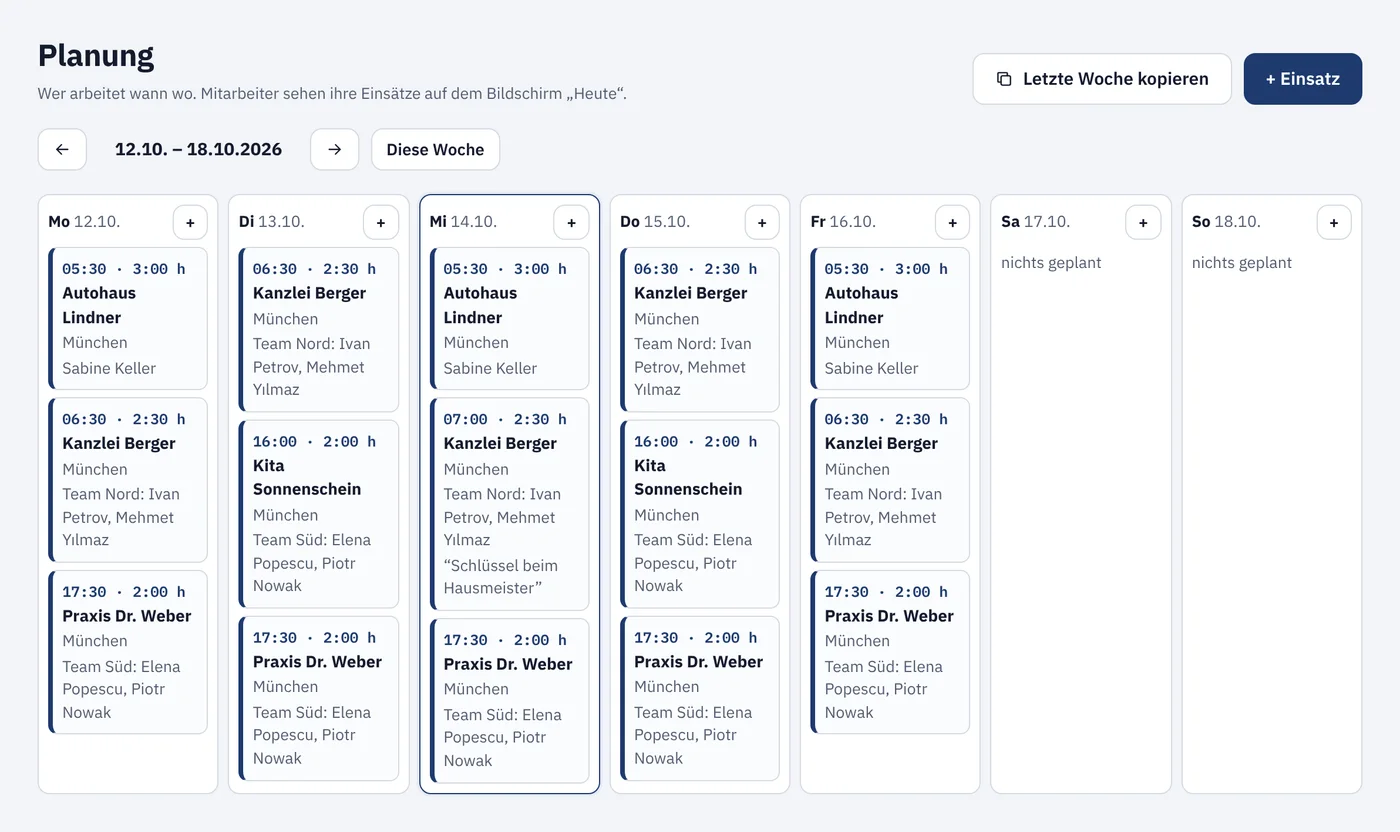Jump to Diese Woche
This screenshot has height=832, width=1400.
pyautogui.click(x=435, y=149)
